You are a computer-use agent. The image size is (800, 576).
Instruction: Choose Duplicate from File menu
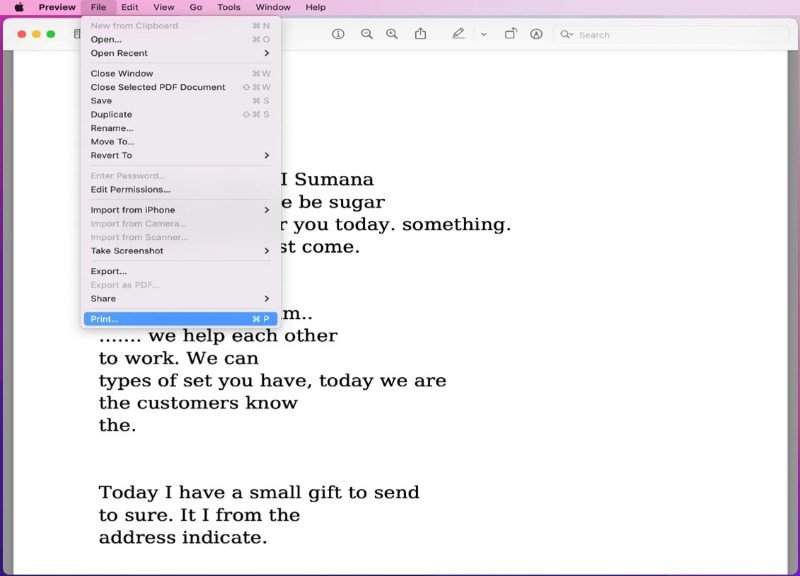tap(180, 114)
